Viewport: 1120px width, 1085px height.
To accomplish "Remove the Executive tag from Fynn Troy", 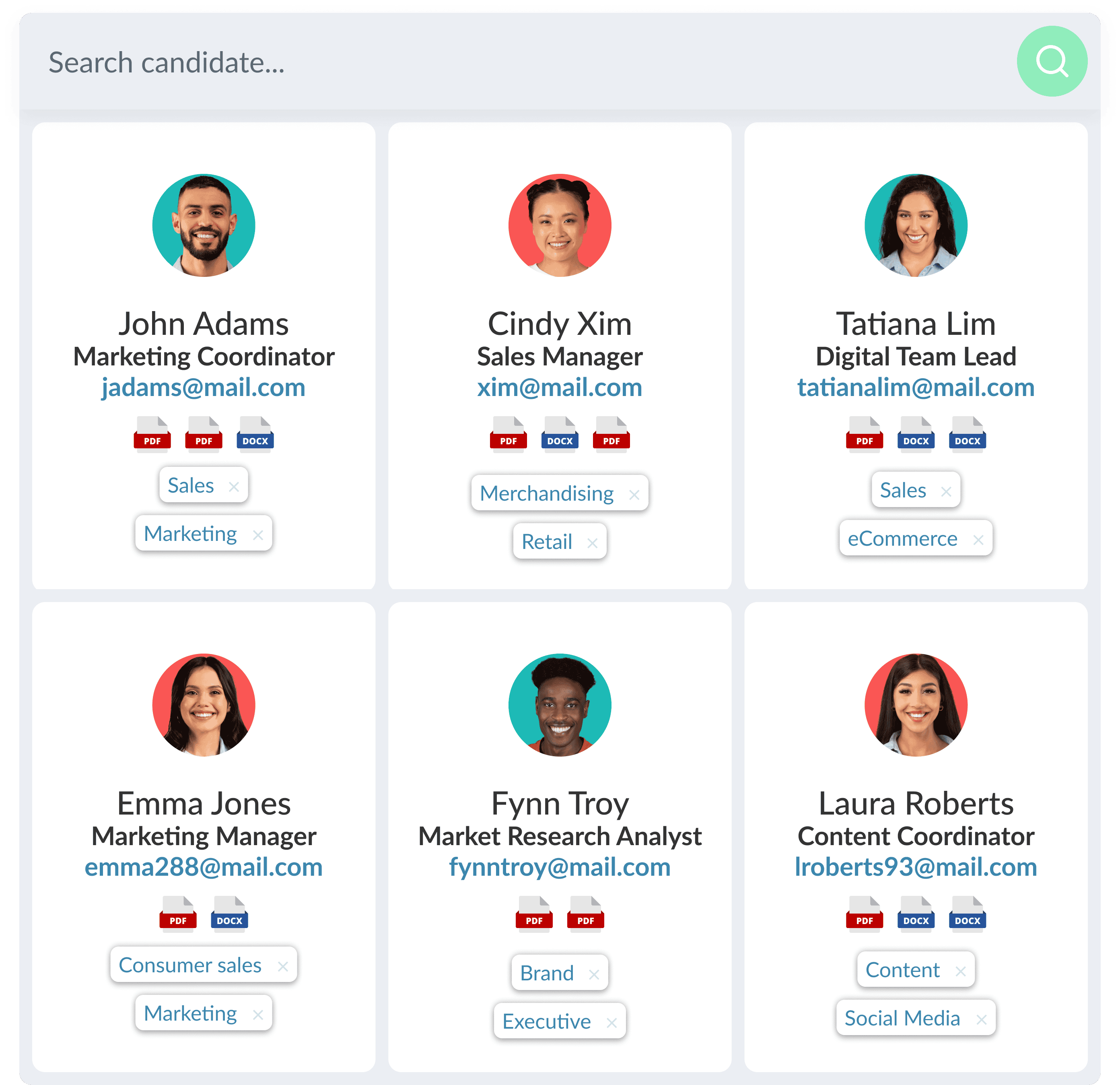I will coord(611,1023).
